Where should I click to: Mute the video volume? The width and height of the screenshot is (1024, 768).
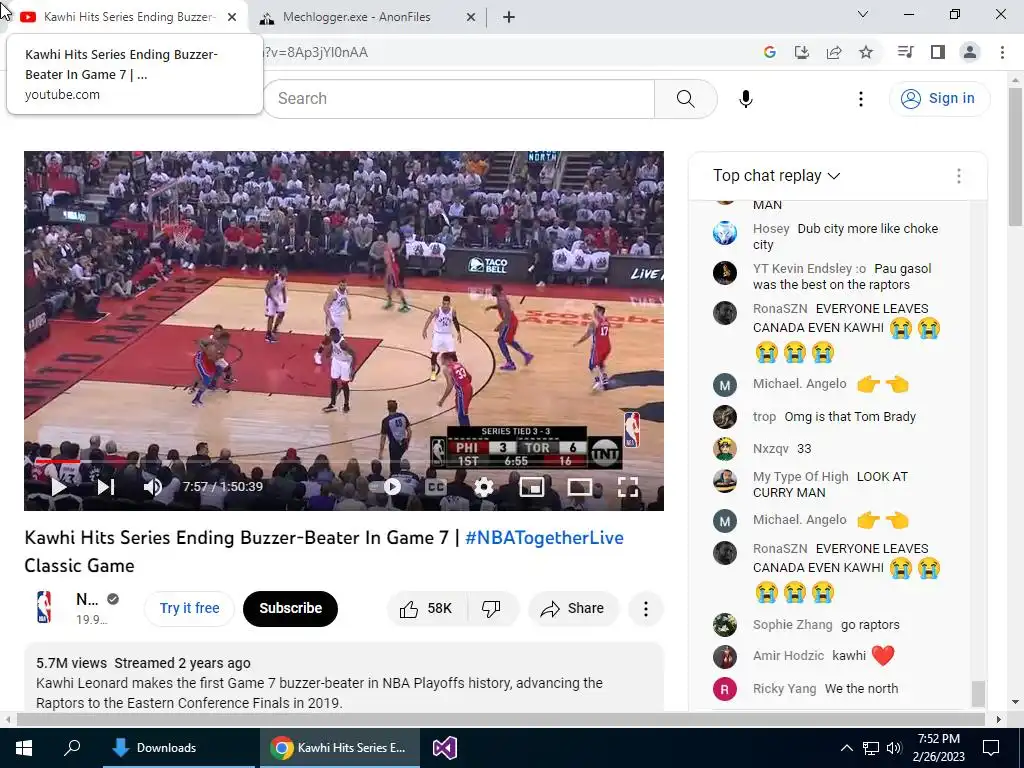pos(152,487)
